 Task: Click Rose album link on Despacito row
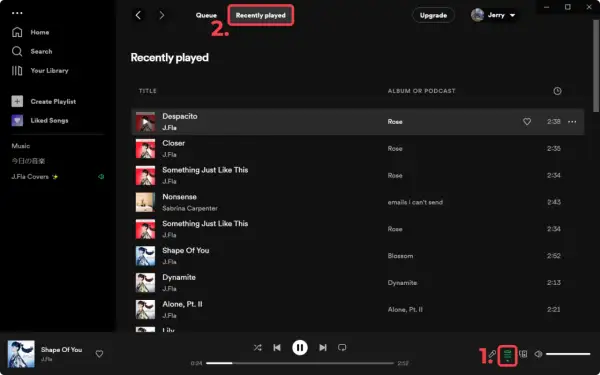(395, 122)
